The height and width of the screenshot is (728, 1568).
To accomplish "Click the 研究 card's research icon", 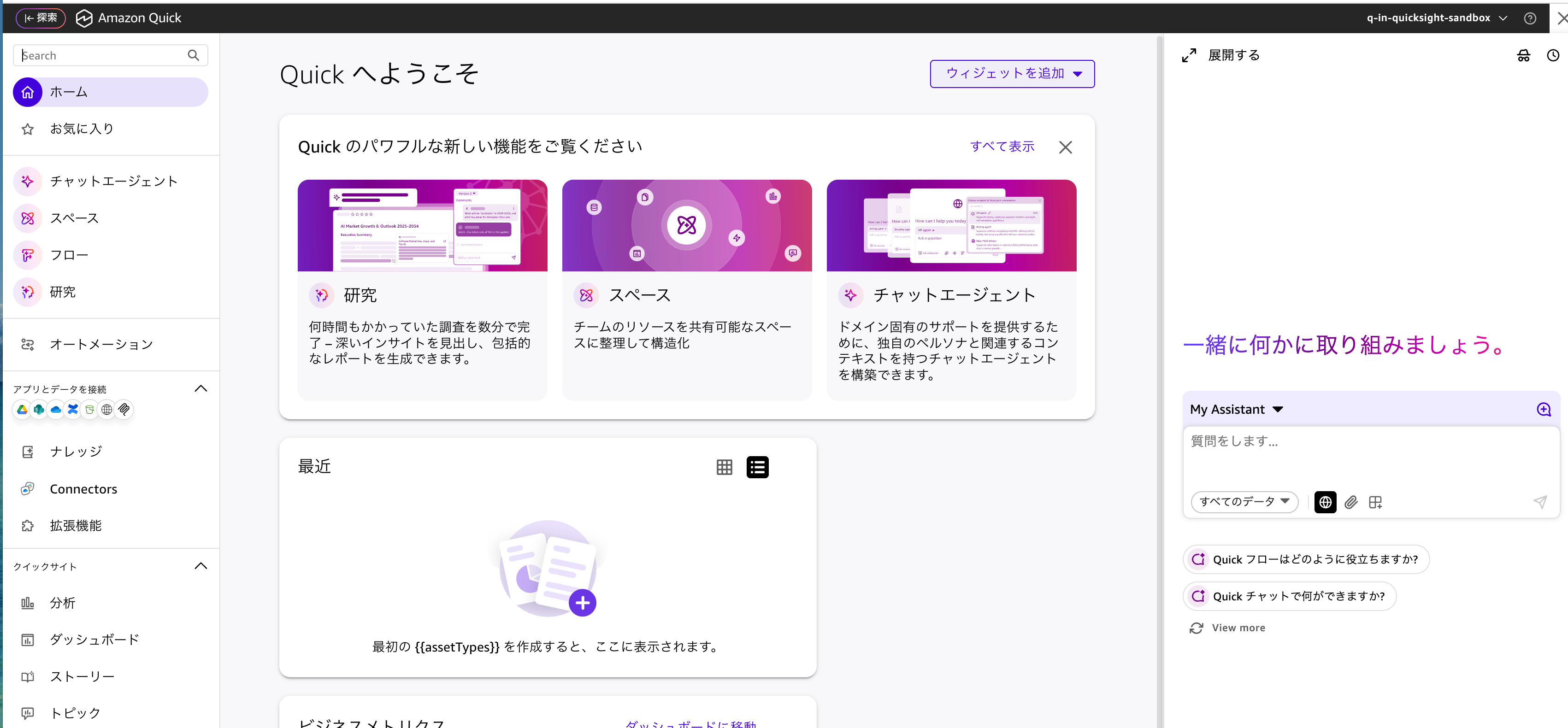I will (x=321, y=295).
